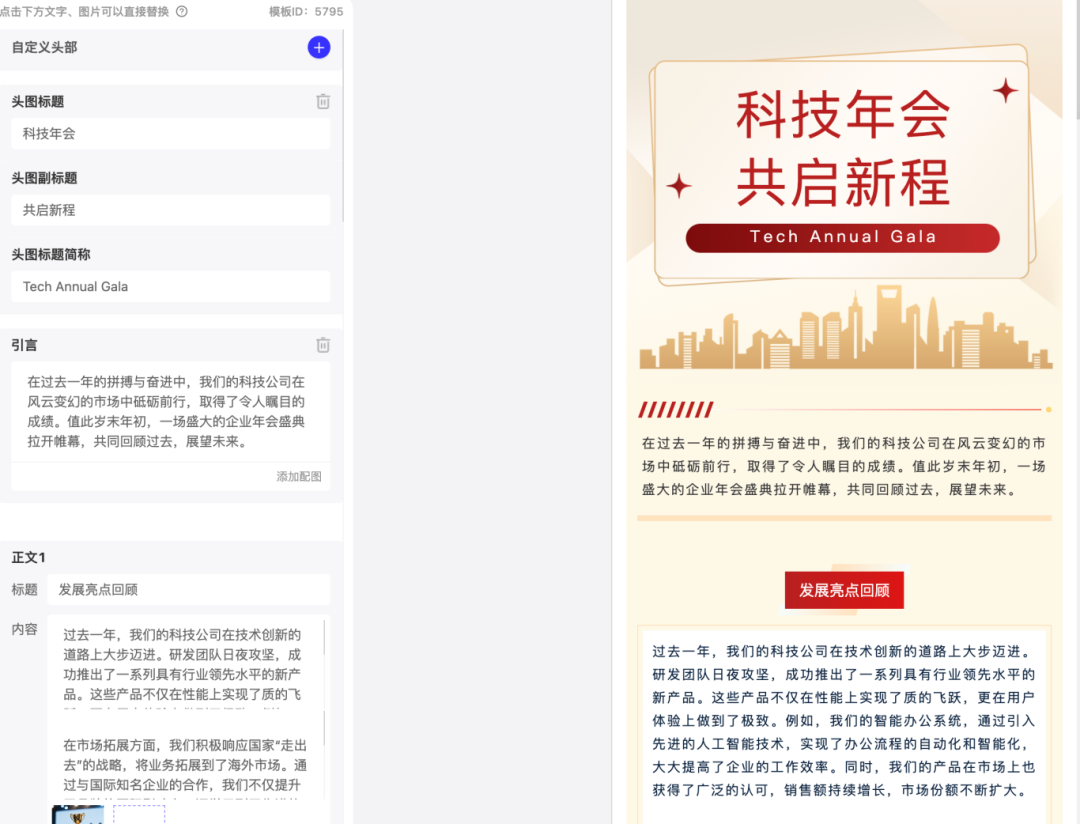The image size is (1080, 824).
Task: Click the Tech Annual Gala short-title input
Action: 170,286
